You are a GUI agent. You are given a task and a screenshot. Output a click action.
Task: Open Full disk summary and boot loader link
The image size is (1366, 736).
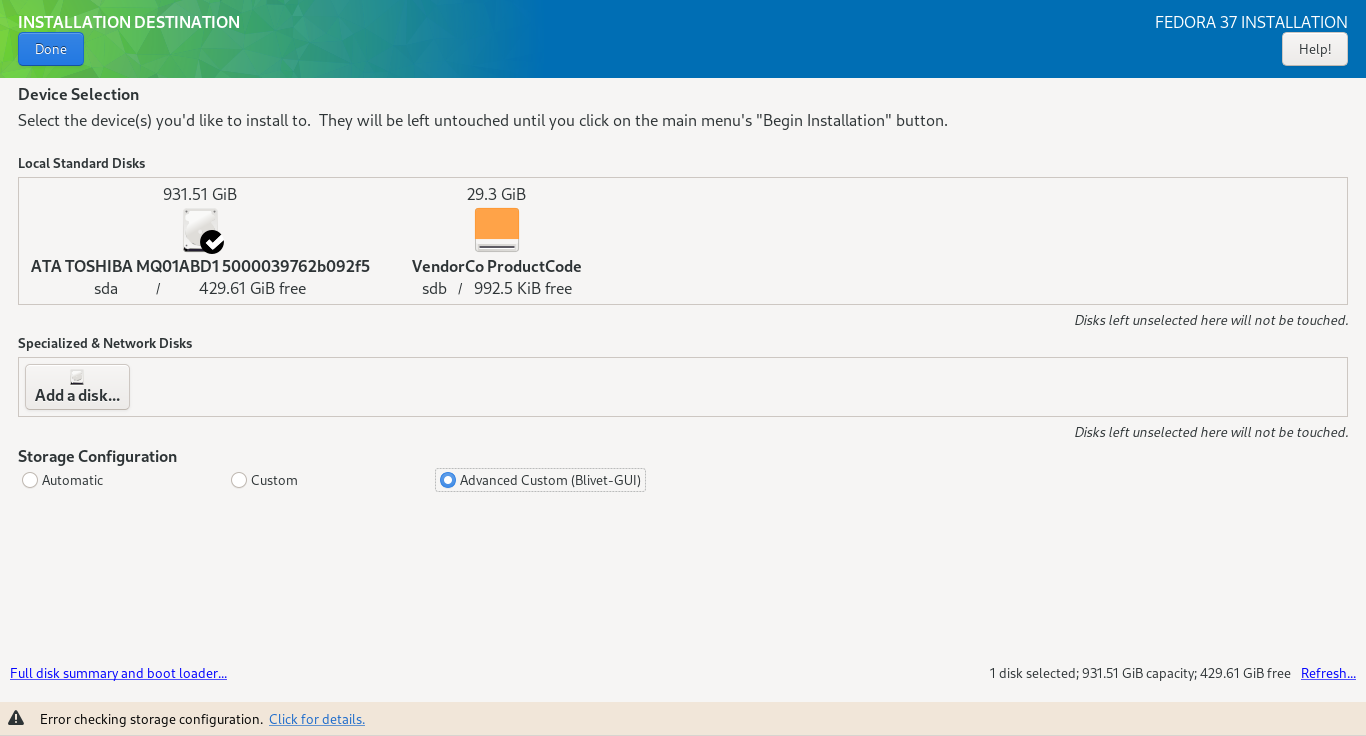[118, 673]
